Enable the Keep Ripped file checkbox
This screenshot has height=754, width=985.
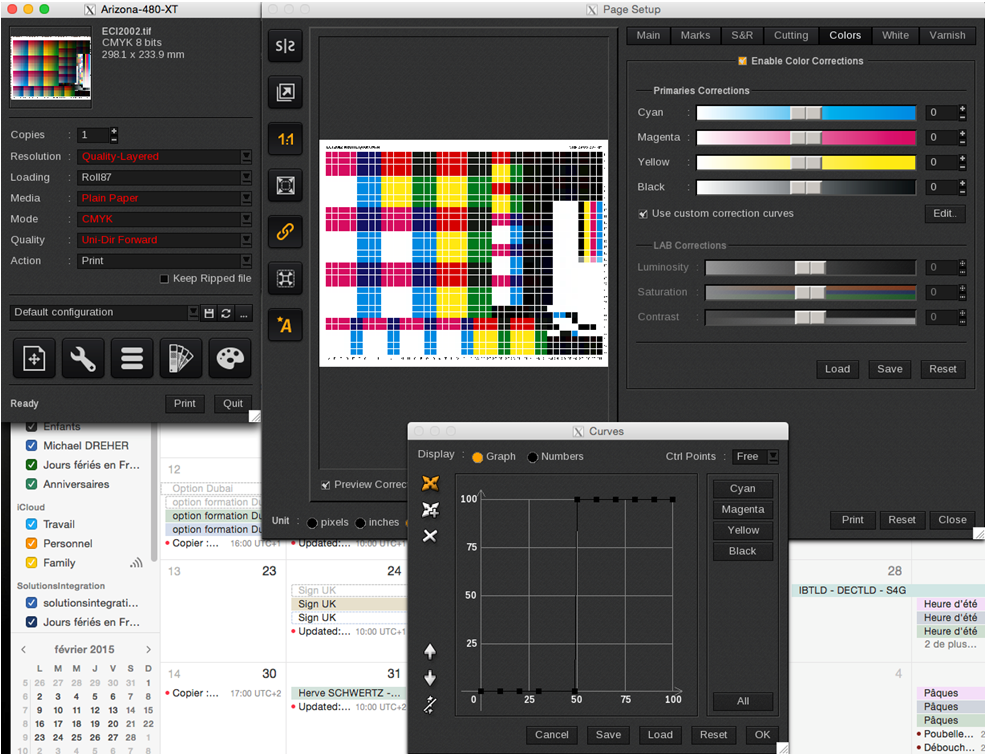point(165,279)
